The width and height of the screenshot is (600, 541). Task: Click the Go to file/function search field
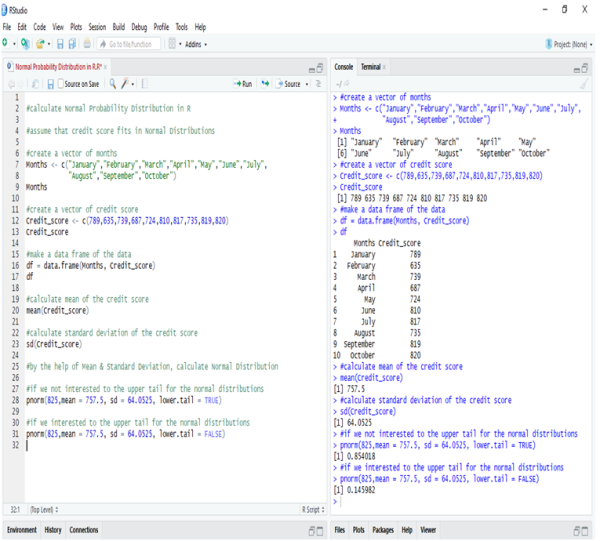tap(128, 44)
